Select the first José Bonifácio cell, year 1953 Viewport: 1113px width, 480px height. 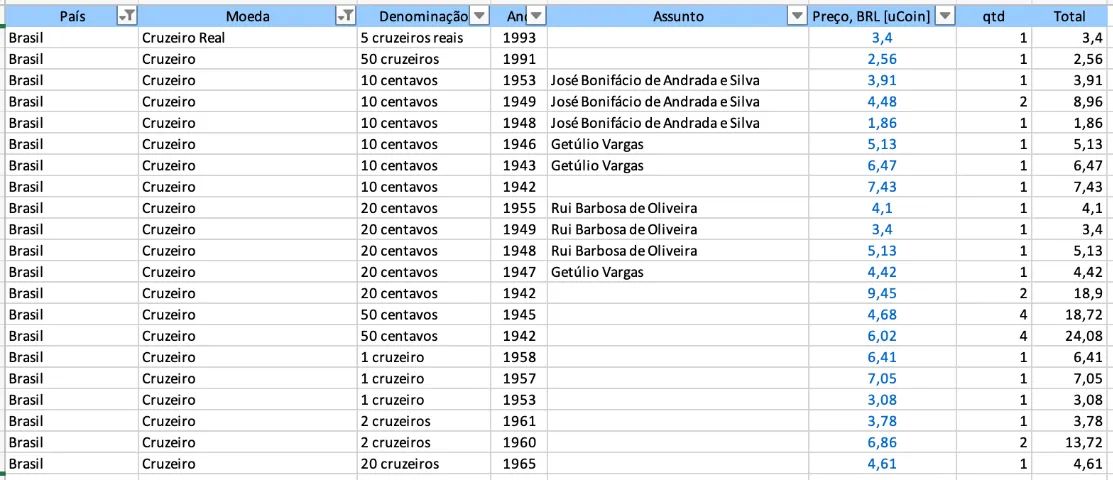pyautogui.click(x=678, y=80)
